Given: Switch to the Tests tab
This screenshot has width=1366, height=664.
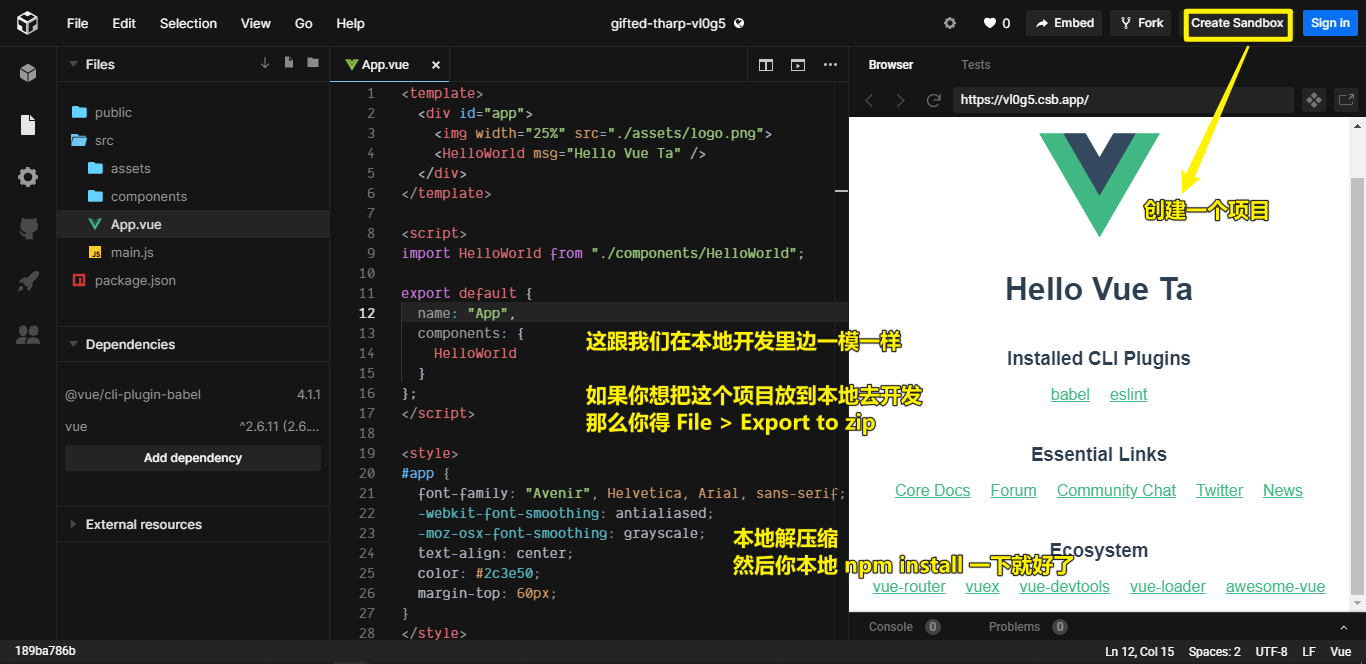Looking at the screenshot, I should (x=976, y=65).
